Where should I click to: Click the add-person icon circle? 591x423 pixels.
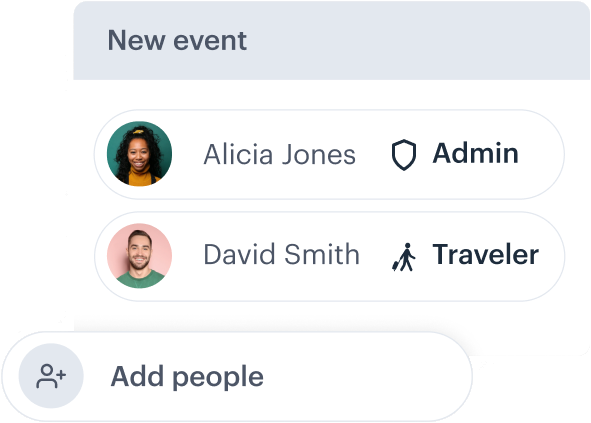(x=51, y=375)
